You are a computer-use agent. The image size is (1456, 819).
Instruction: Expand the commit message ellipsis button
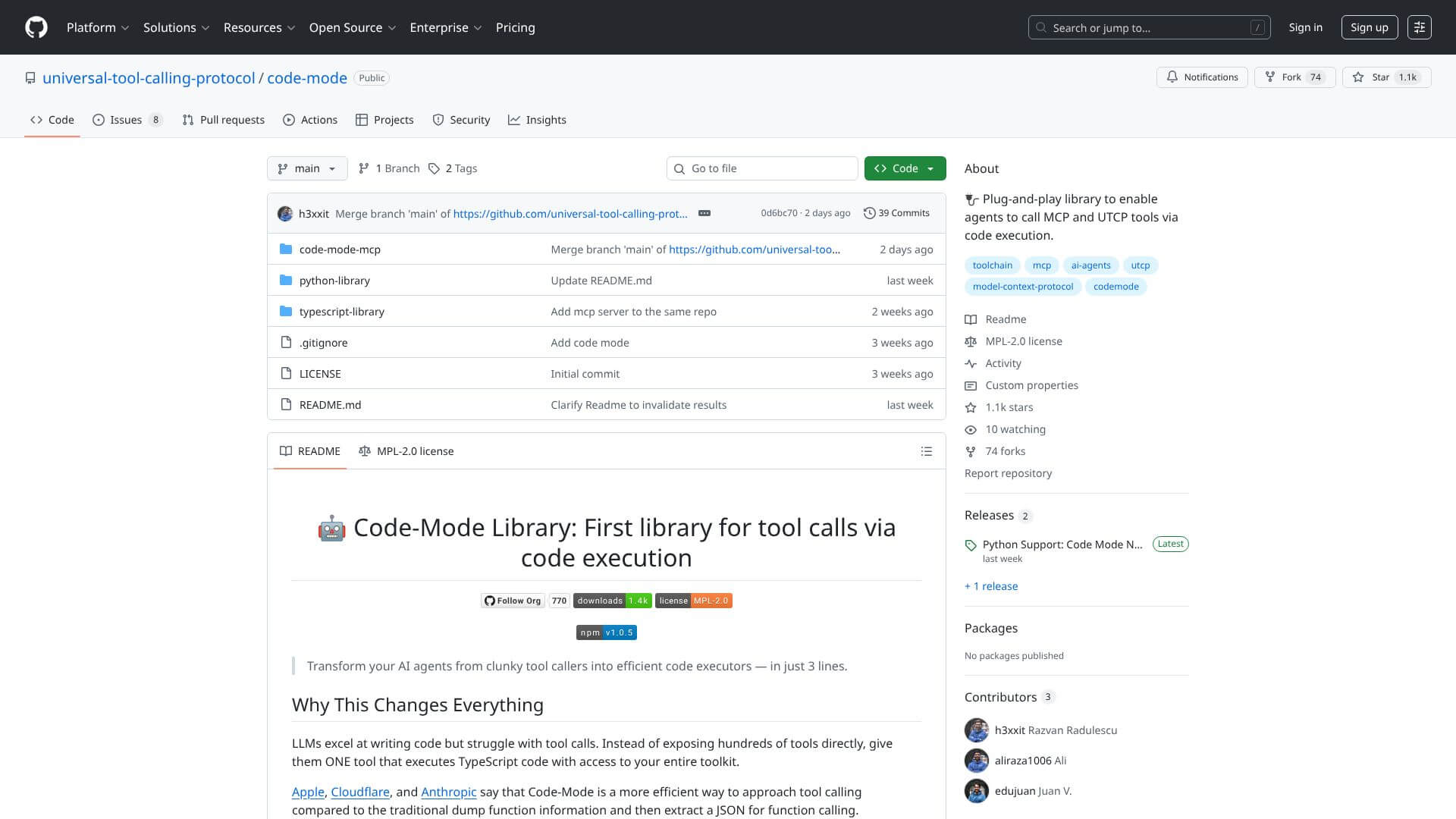pyautogui.click(x=704, y=213)
